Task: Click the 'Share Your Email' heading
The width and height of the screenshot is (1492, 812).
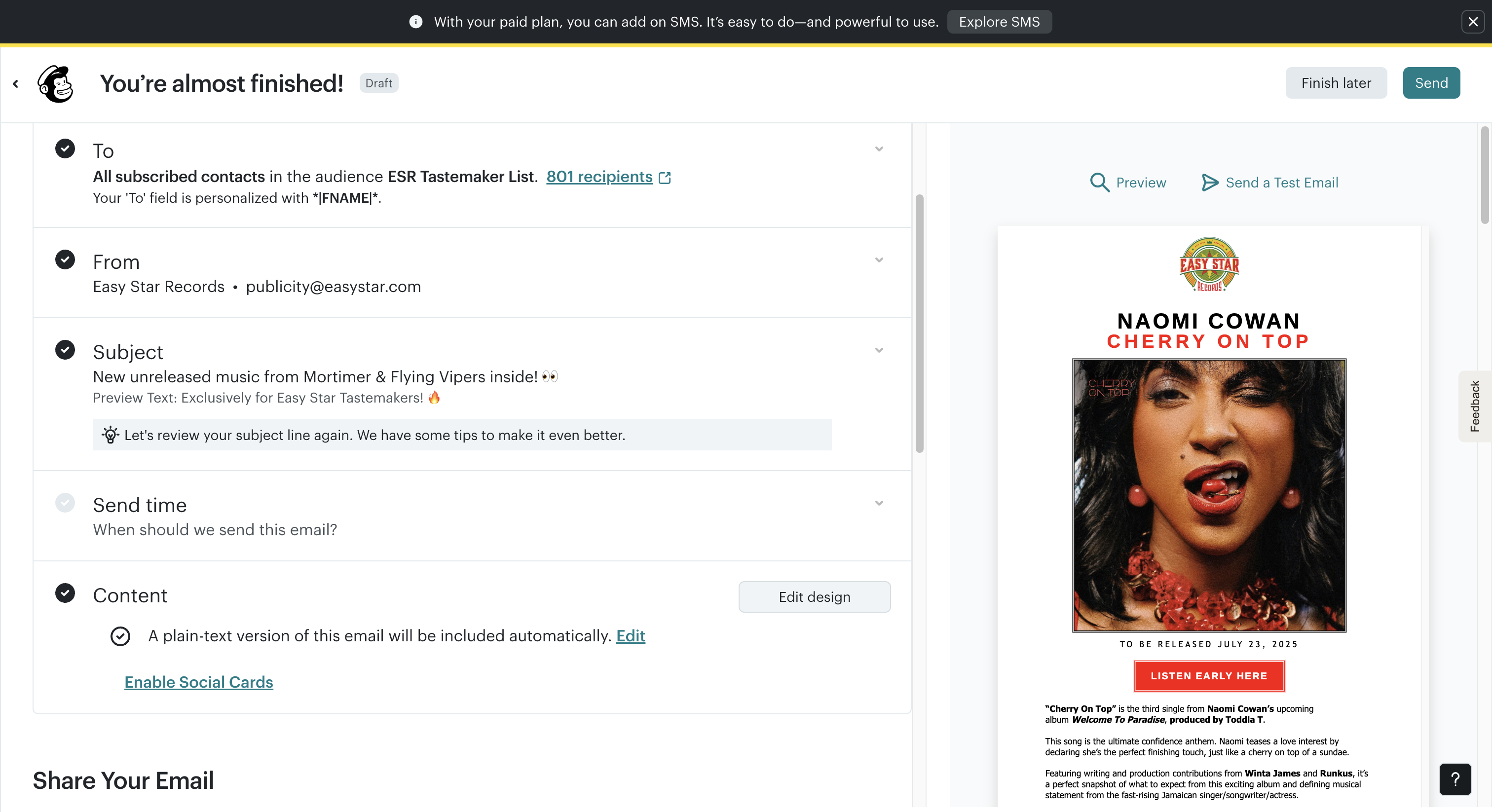Action: coord(123,781)
